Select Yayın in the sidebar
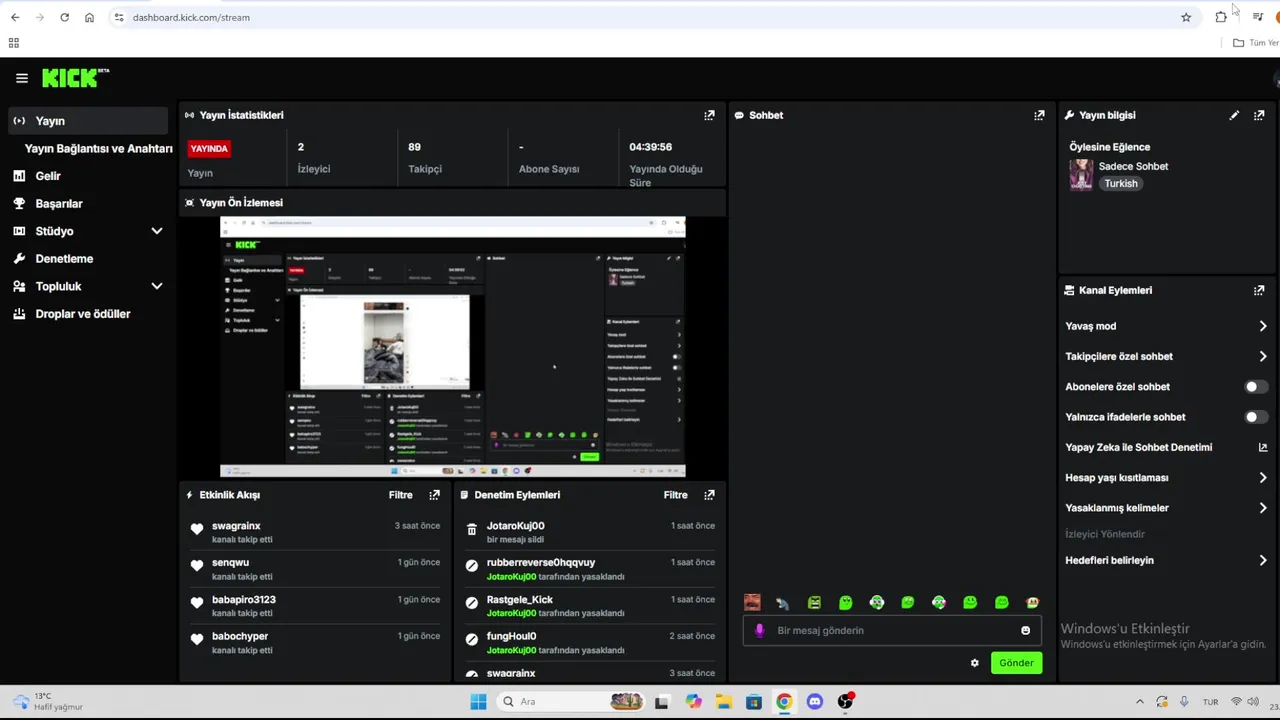1280x720 pixels. (88, 121)
